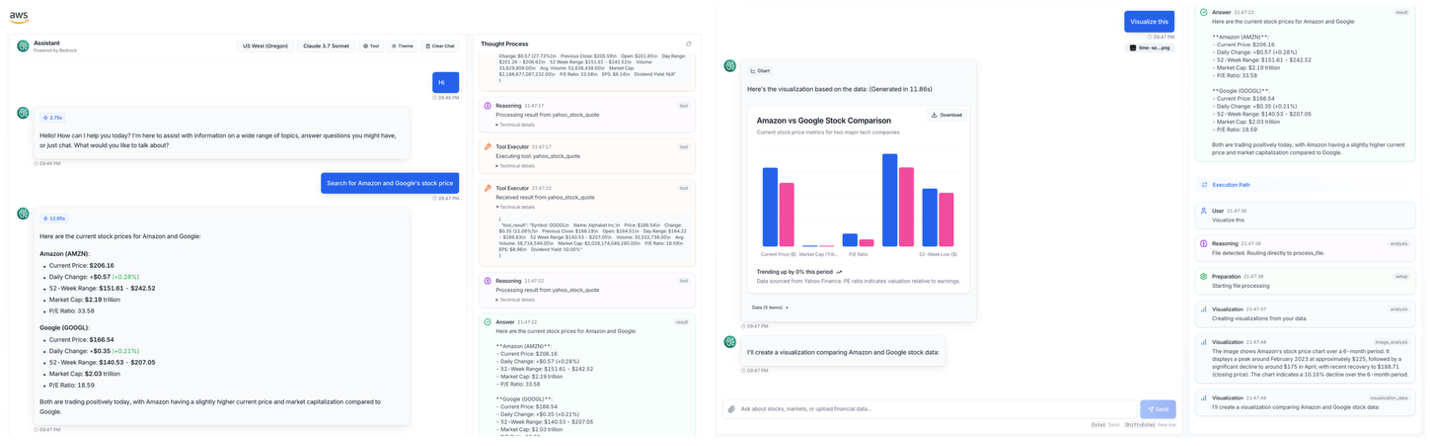Click the Send button
The image size is (1430, 446).
tap(1158, 409)
